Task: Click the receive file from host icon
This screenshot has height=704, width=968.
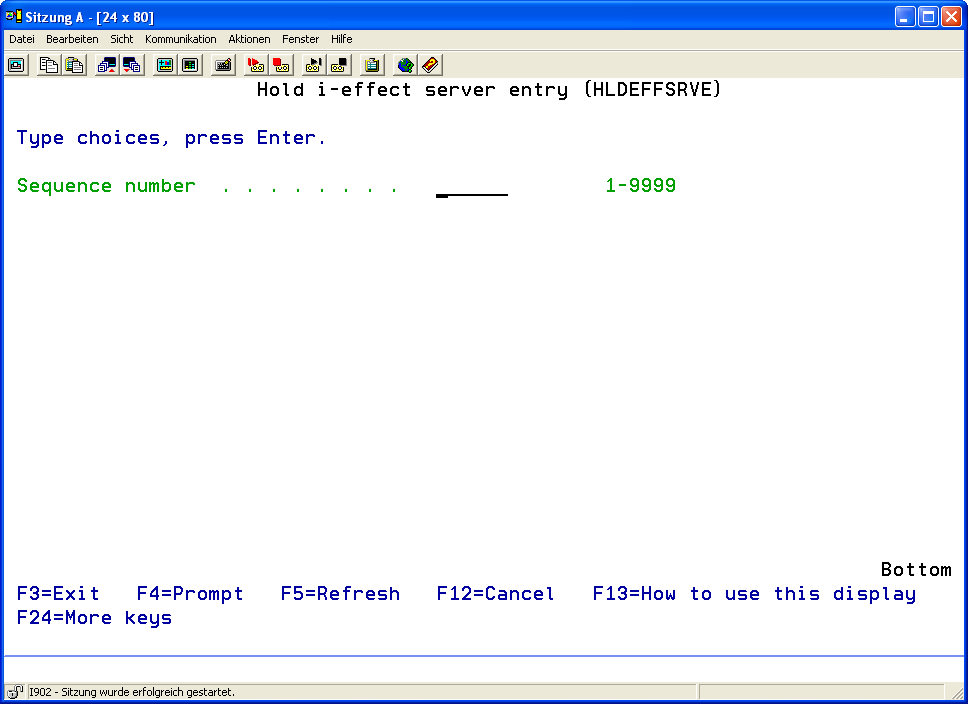Action: (132, 65)
